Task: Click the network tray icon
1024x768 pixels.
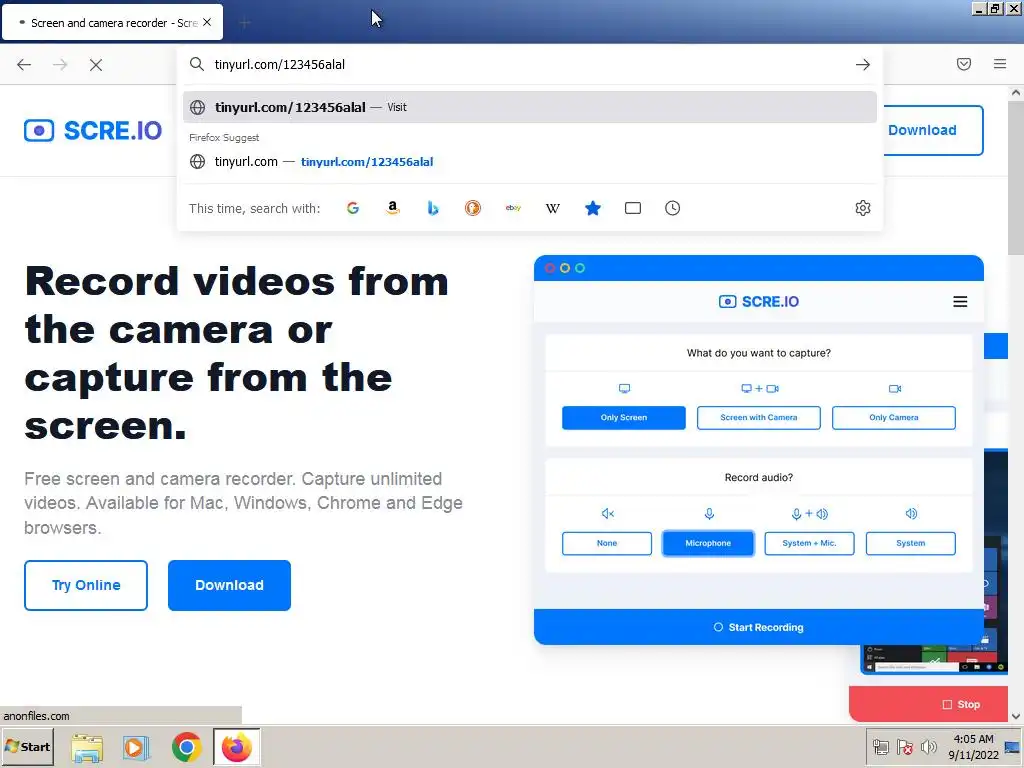Action: coord(880,746)
